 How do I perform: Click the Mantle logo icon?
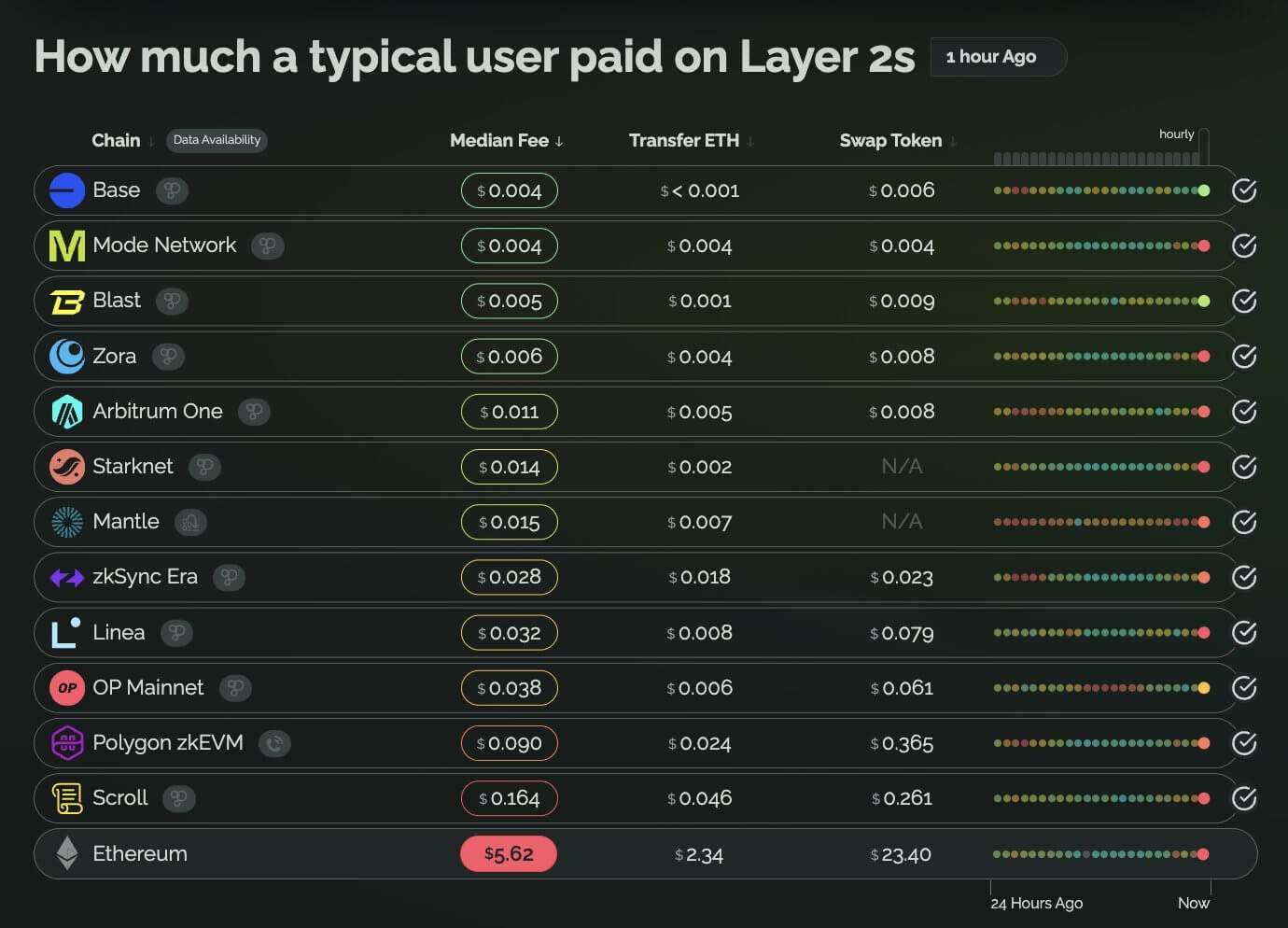click(x=67, y=522)
